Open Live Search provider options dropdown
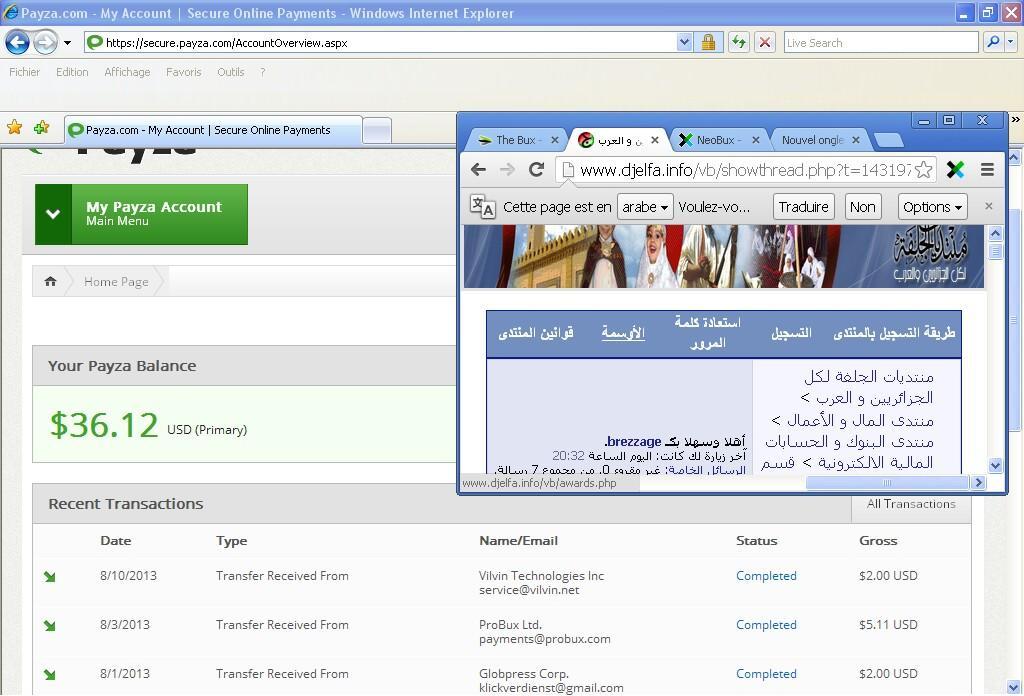1024x696 pixels. point(1010,42)
